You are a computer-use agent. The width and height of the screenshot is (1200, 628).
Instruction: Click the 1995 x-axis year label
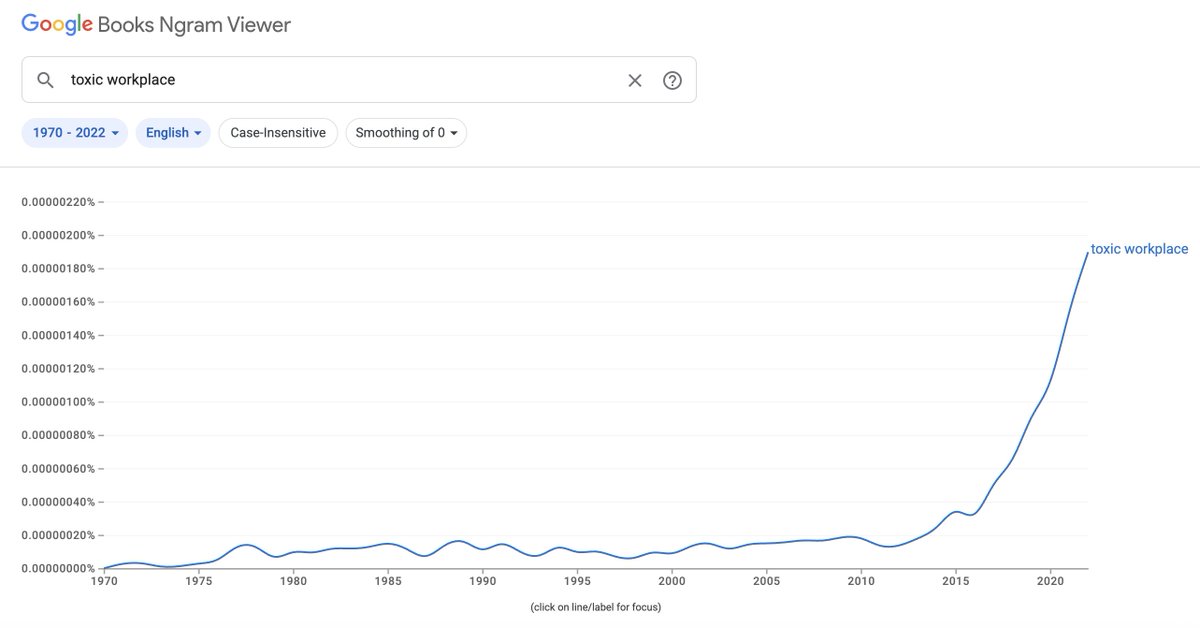(x=577, y=581)
